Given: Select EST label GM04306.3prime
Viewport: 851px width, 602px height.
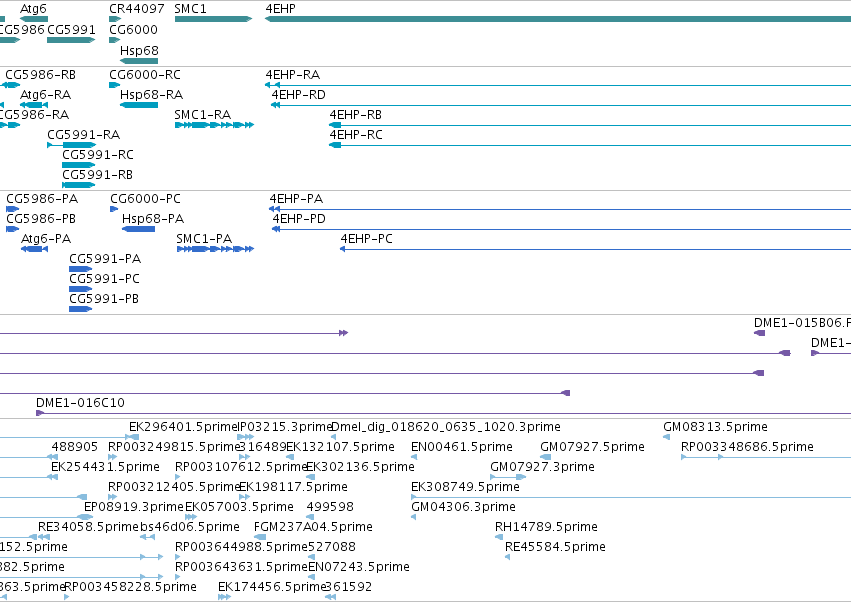Looking at the screenshot, I should pos(463,507).
